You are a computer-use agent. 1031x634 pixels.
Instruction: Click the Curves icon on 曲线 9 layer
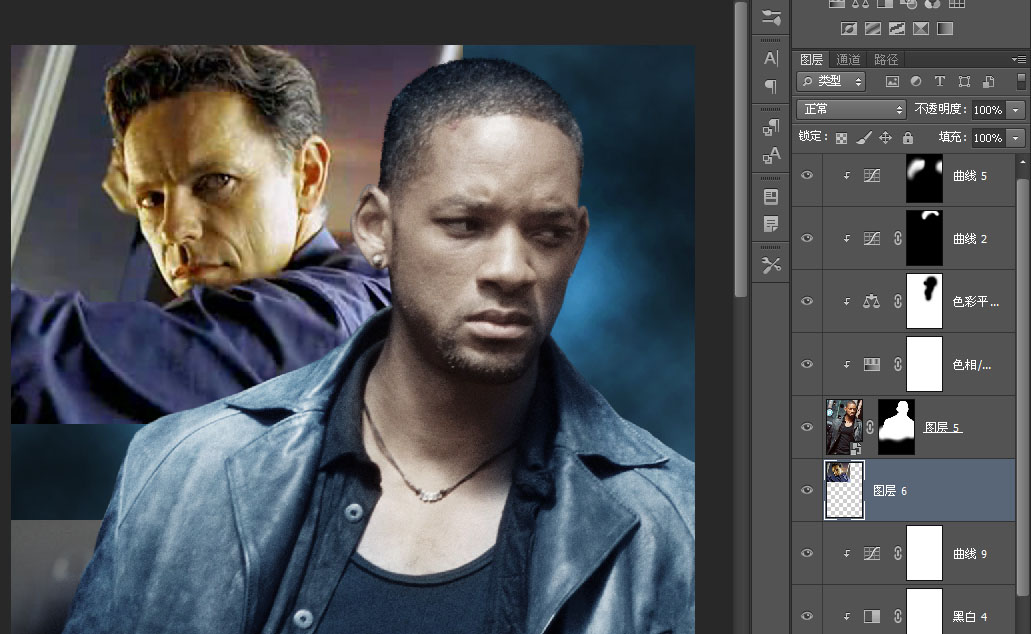click(x=872, y=554)
